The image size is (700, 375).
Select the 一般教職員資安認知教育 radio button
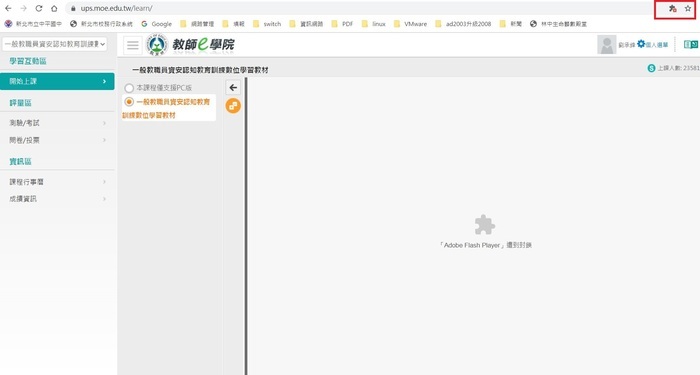[x=129, y=102]
